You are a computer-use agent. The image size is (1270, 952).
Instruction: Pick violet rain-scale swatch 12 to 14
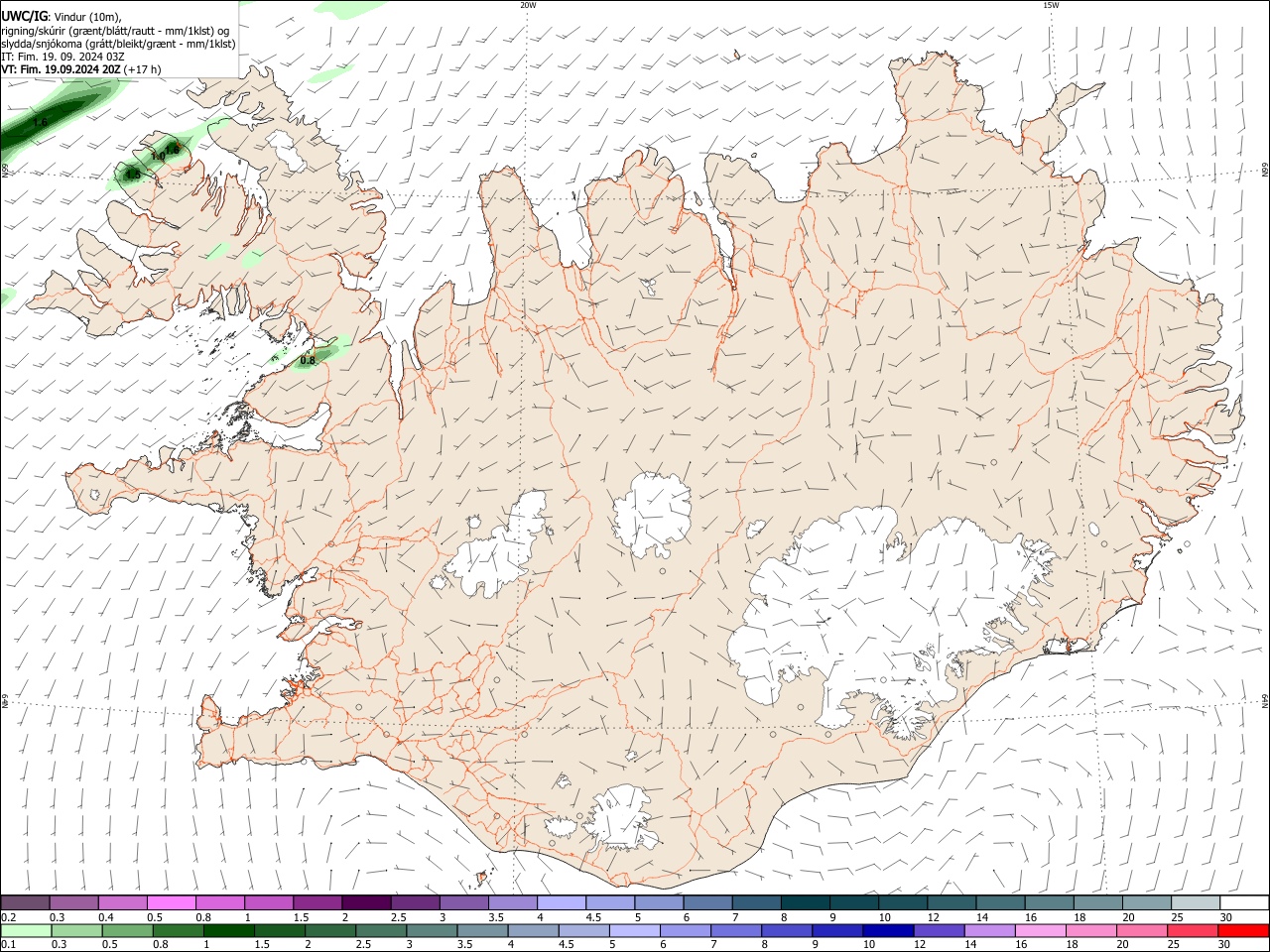pyautogui.click(x=938, y=930)
